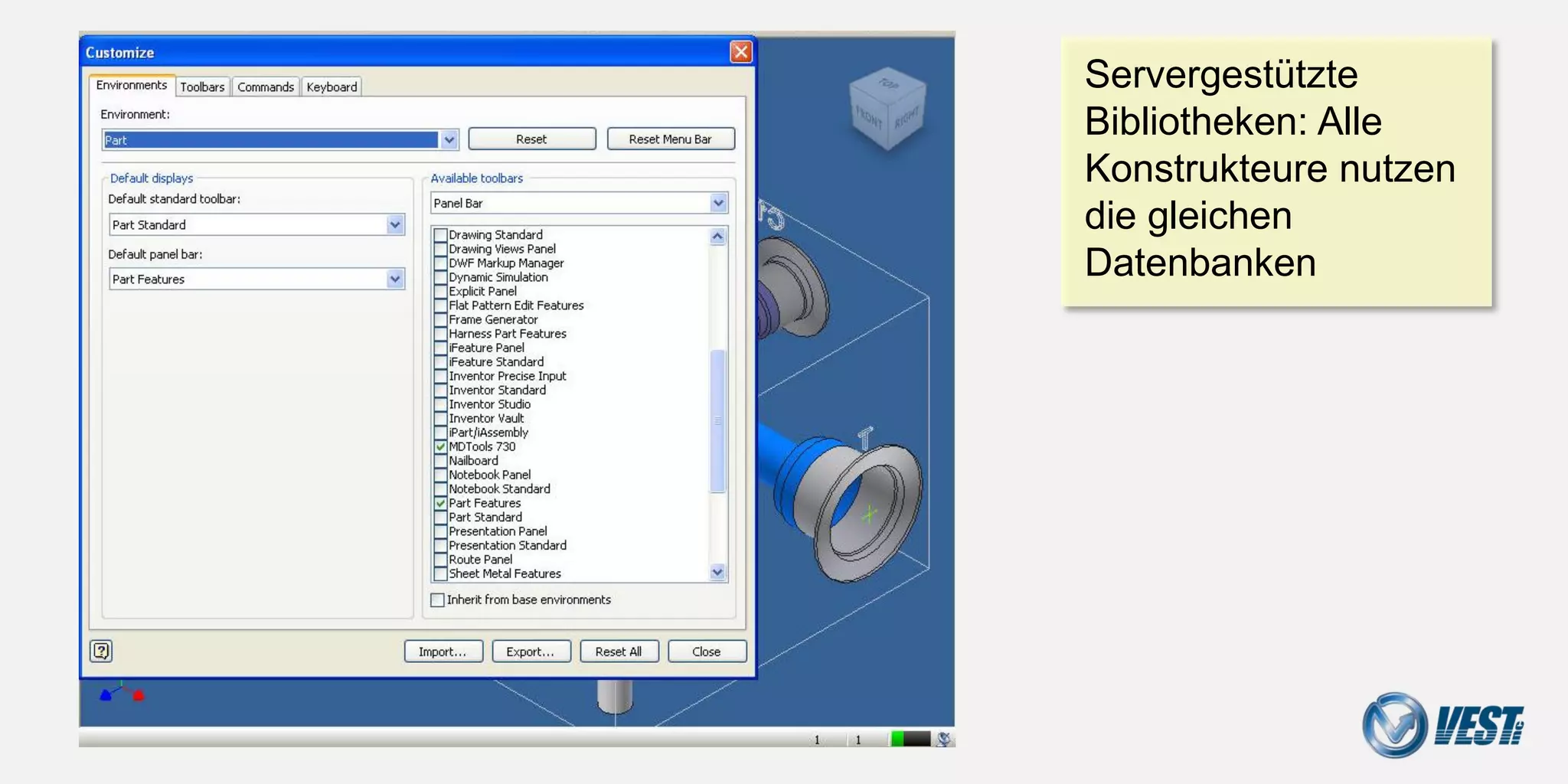The image size is (1568, 784).
Task: Open the Keyboard tab
Action: [332, 87]
